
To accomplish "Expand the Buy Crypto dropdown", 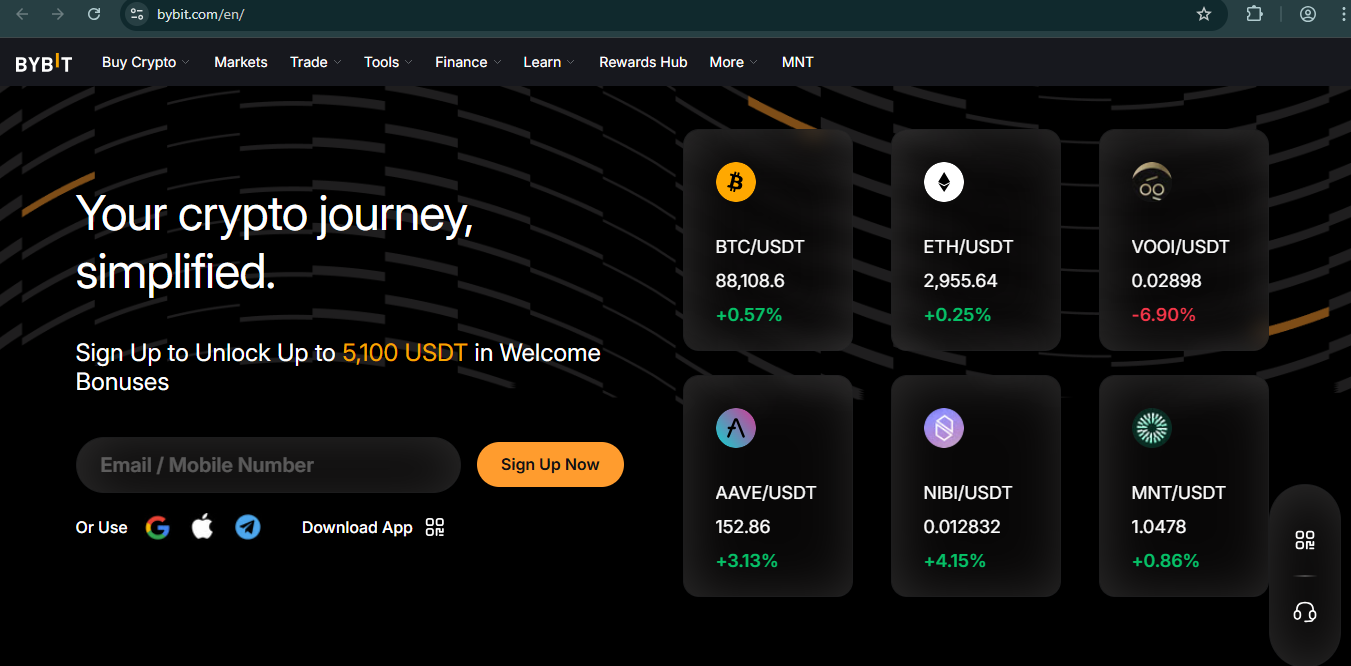I will click(x=146, y=62).
